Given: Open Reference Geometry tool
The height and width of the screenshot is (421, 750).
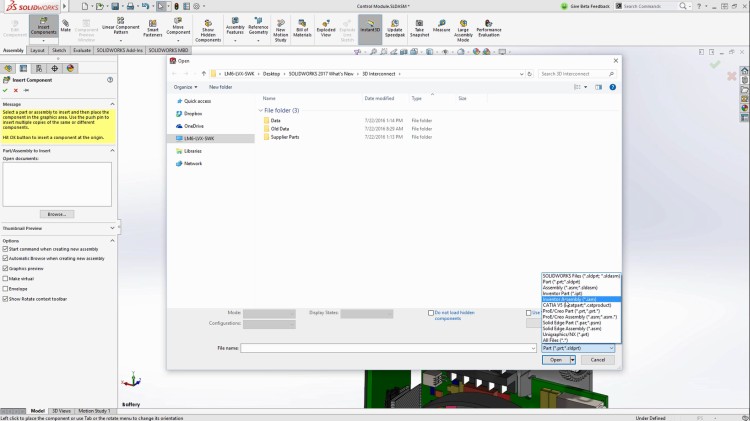Looking at the screenshot, I should (258, 26).
